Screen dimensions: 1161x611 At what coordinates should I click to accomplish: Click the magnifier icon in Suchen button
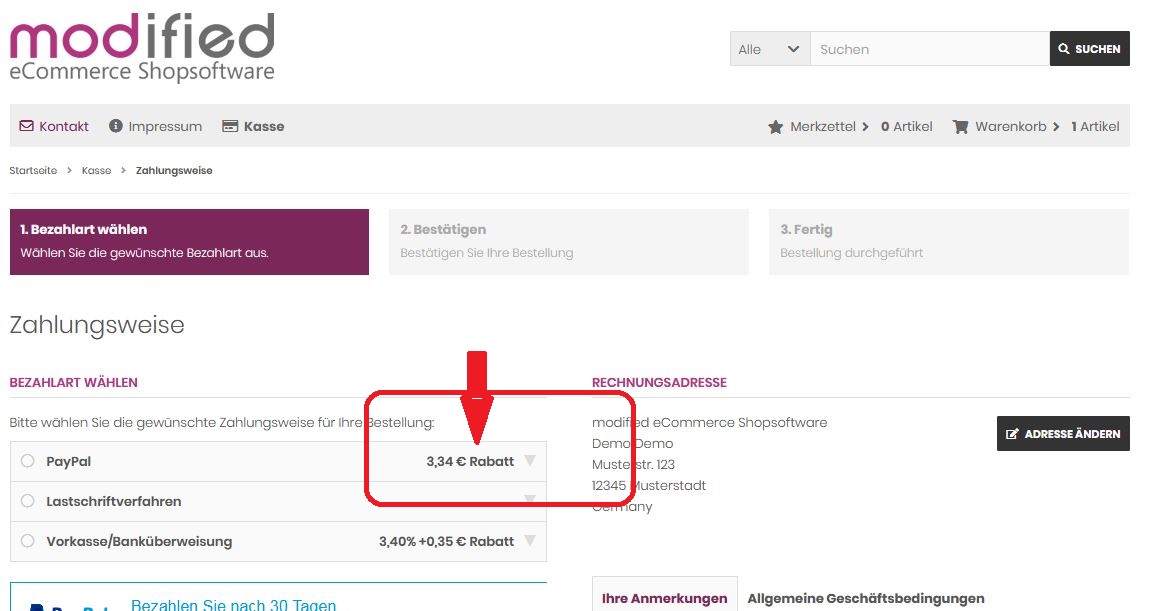coord(1063,49)
